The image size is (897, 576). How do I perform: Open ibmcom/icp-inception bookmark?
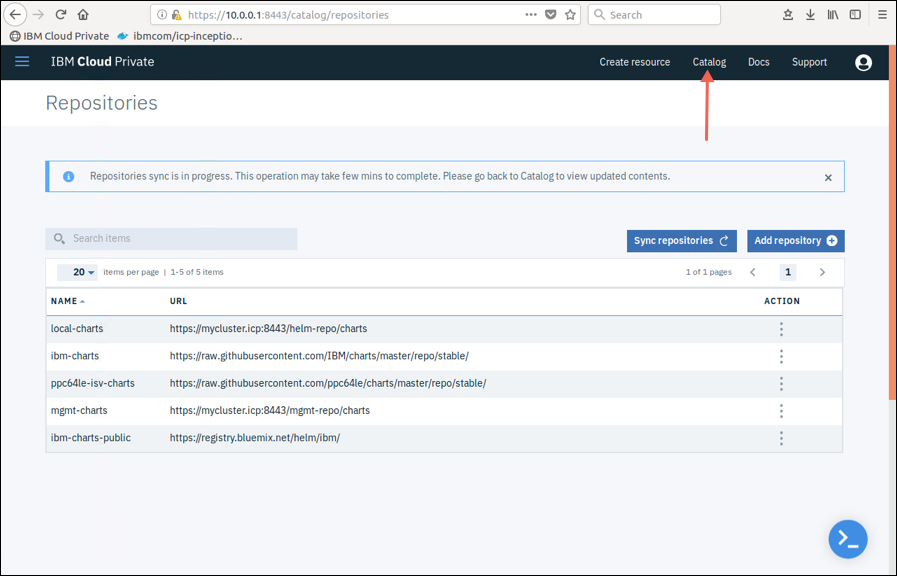(180, 36)
